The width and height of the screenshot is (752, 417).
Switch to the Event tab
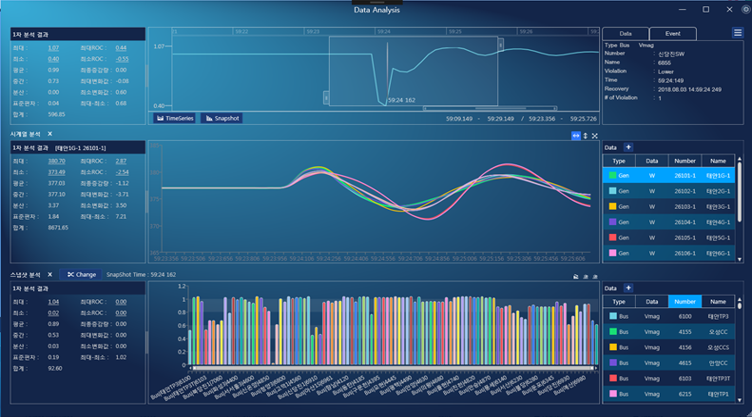pyautogui.click(x=672, y=33)
